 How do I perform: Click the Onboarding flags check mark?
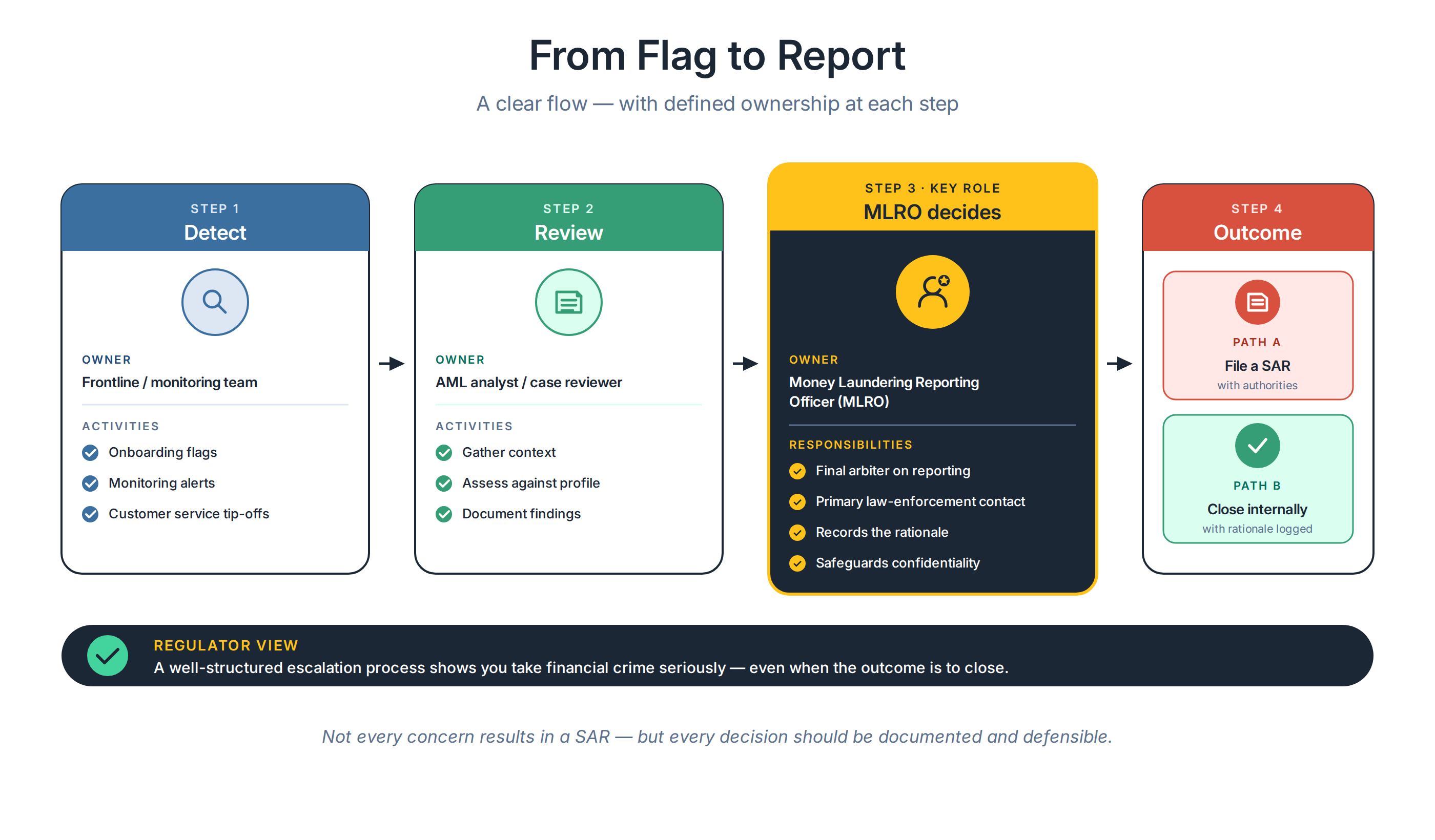pyautogui.click(x=90, y=452)
